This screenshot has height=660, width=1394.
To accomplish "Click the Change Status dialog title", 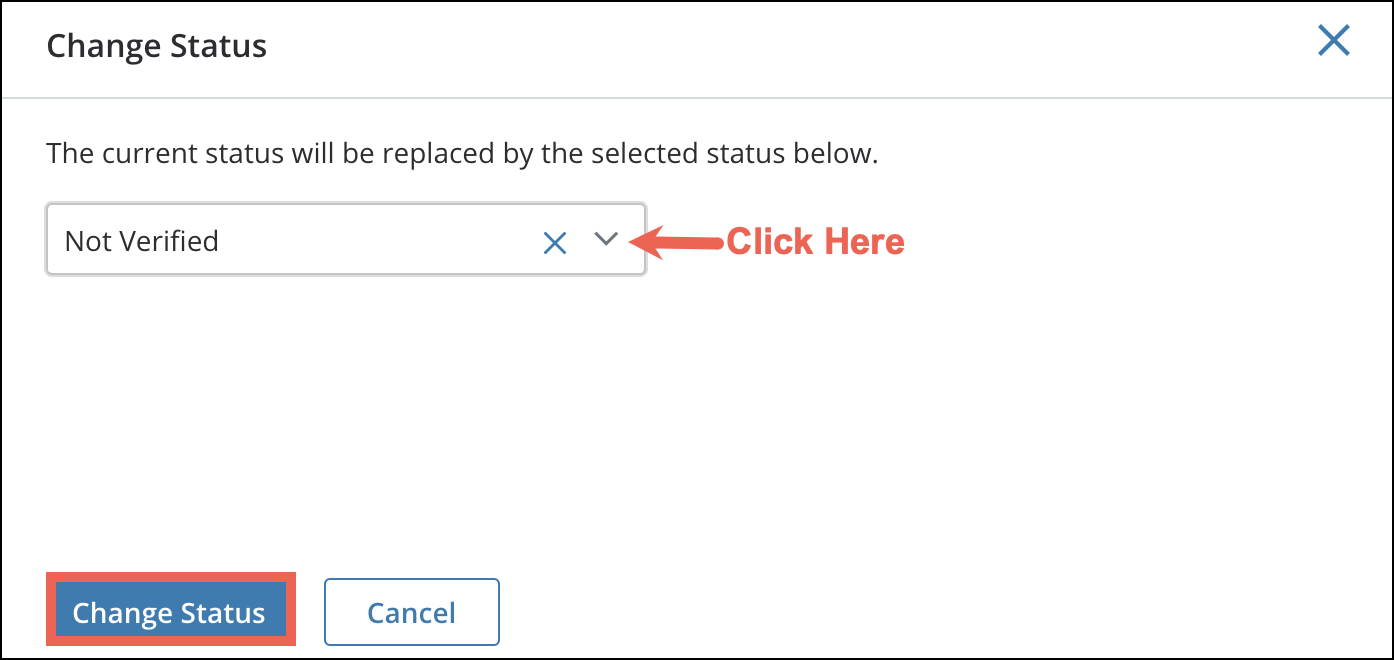I will tap(156, 46).
